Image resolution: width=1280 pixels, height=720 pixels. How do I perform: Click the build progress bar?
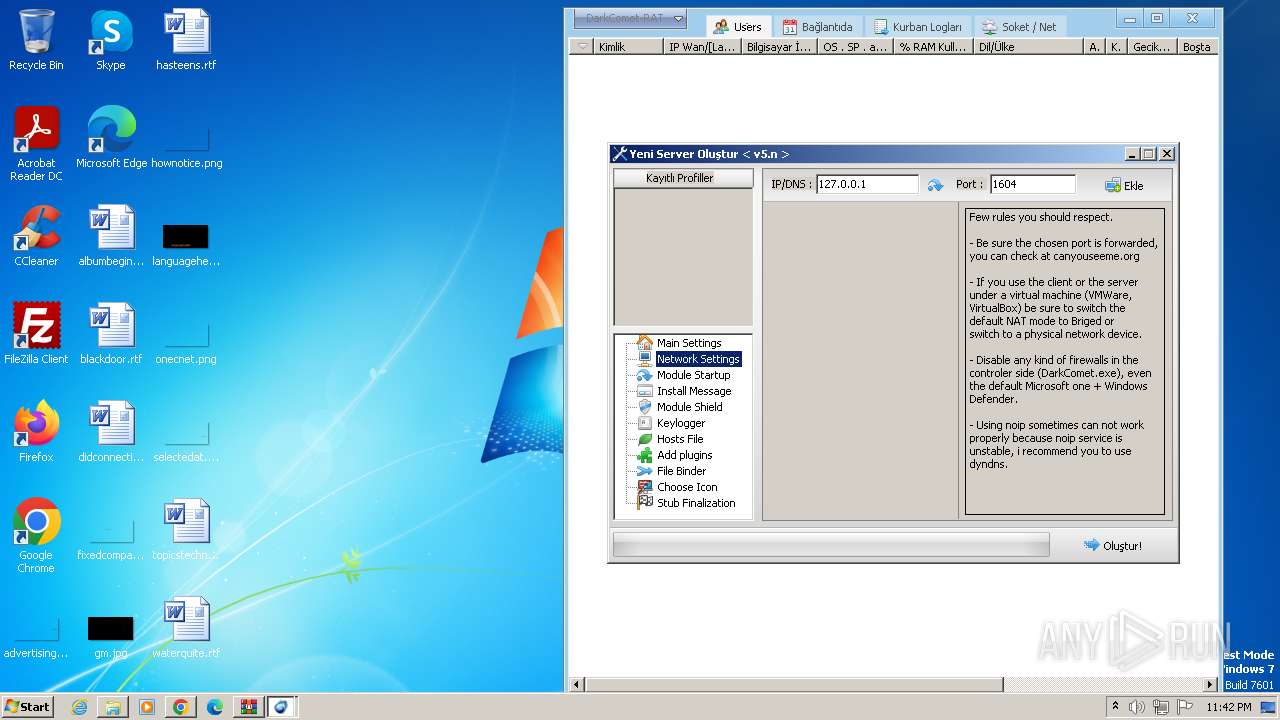pyautogui.click(x=831, y=545)
